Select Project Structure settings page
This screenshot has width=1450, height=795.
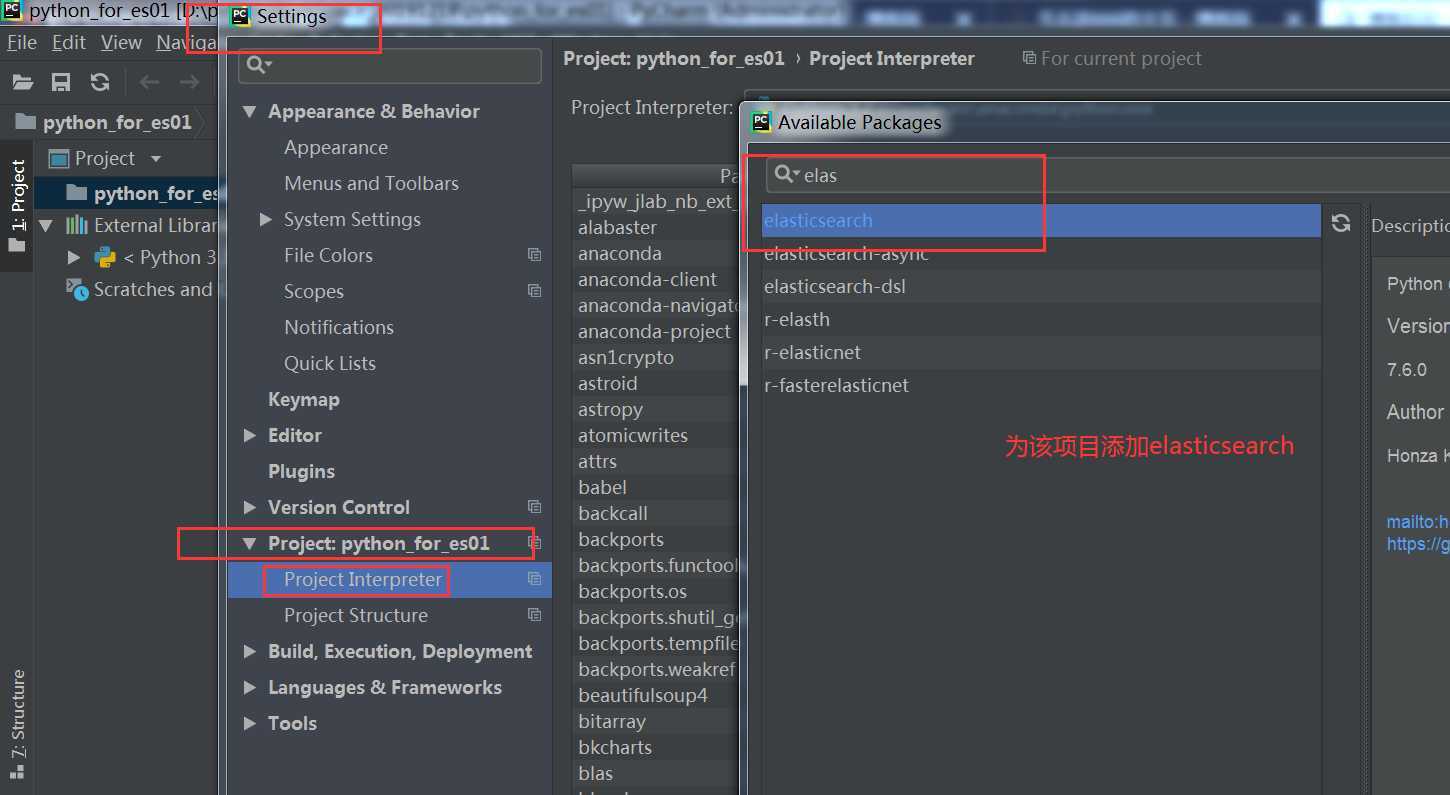point(356,615)
